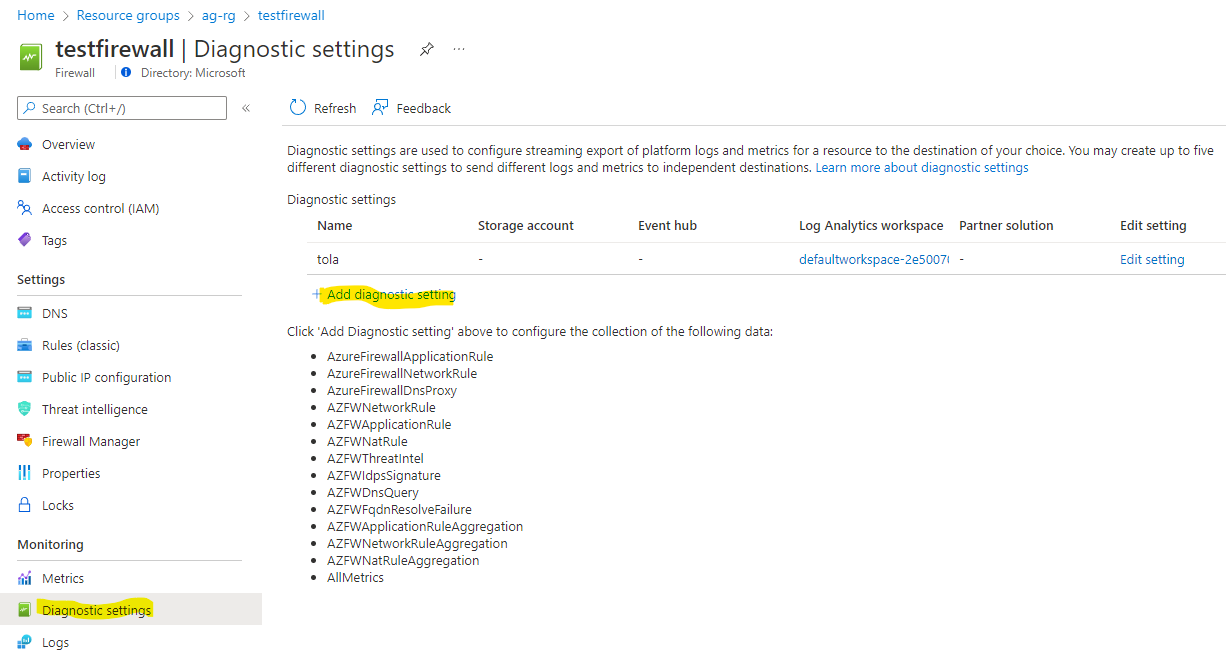
Task: Focus the Search (Ctrl+/) input field
Action: (122, 108)
